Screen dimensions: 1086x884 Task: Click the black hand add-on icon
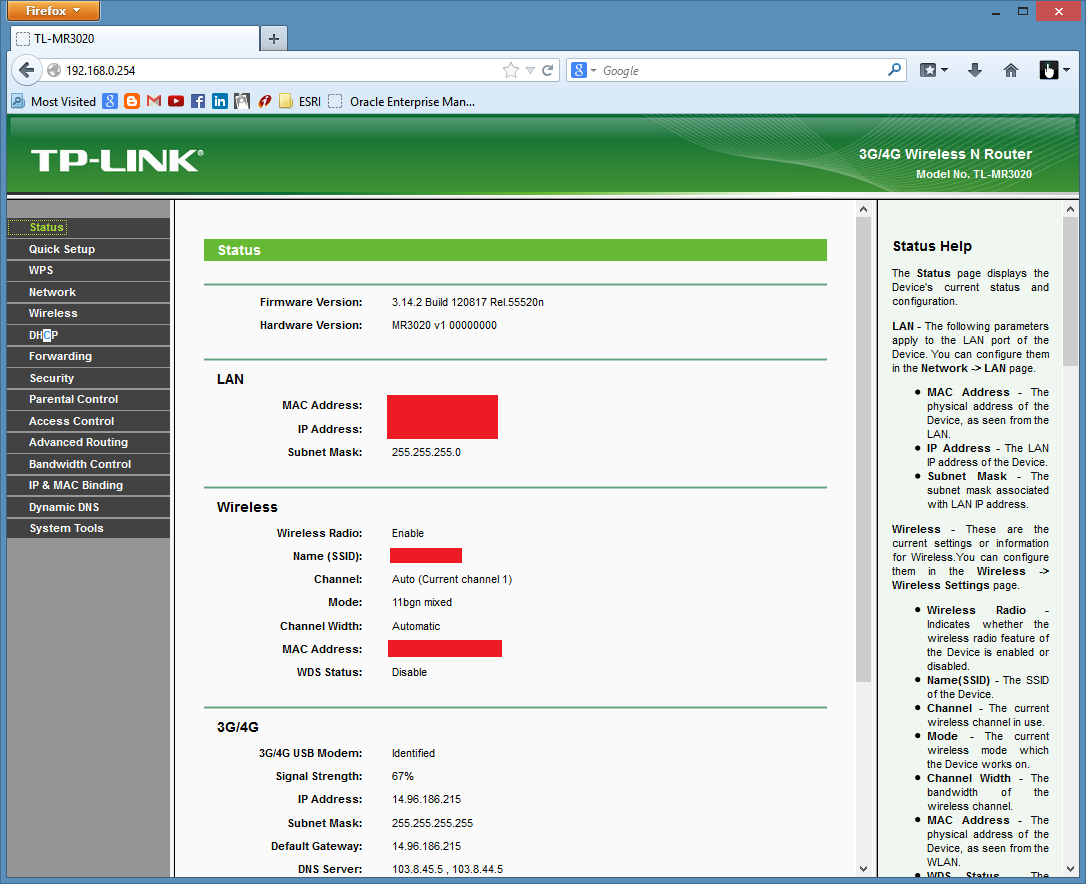coord(1049,70)
